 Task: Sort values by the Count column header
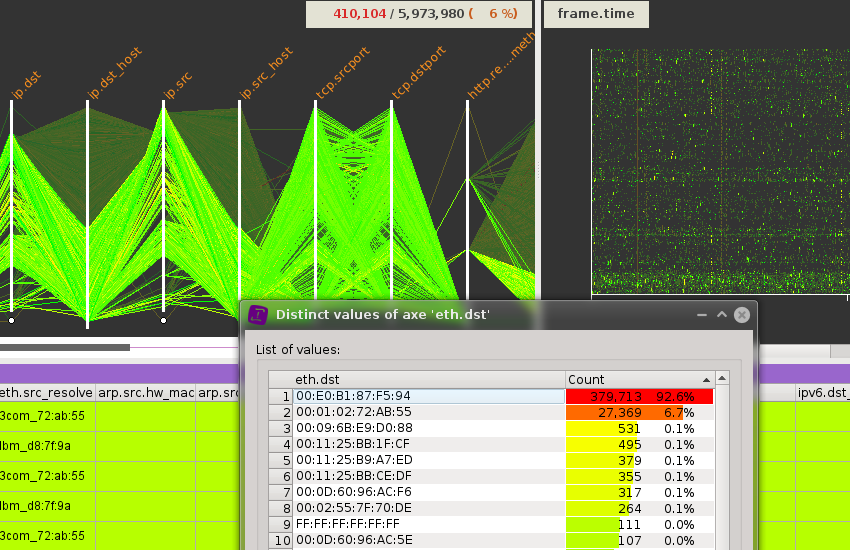[x=639, y=379]
